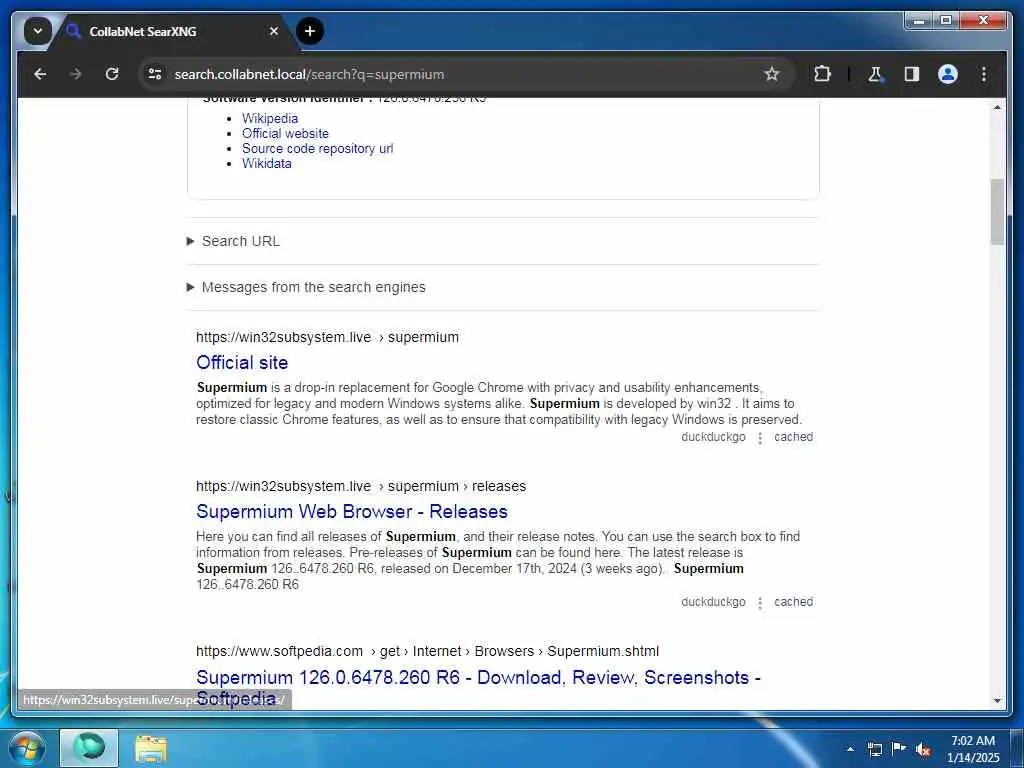Screen dimensions: 1024x768
Task: Open the Wikidata infobox link
Action: pyautogui.click(x=266, y=163)
